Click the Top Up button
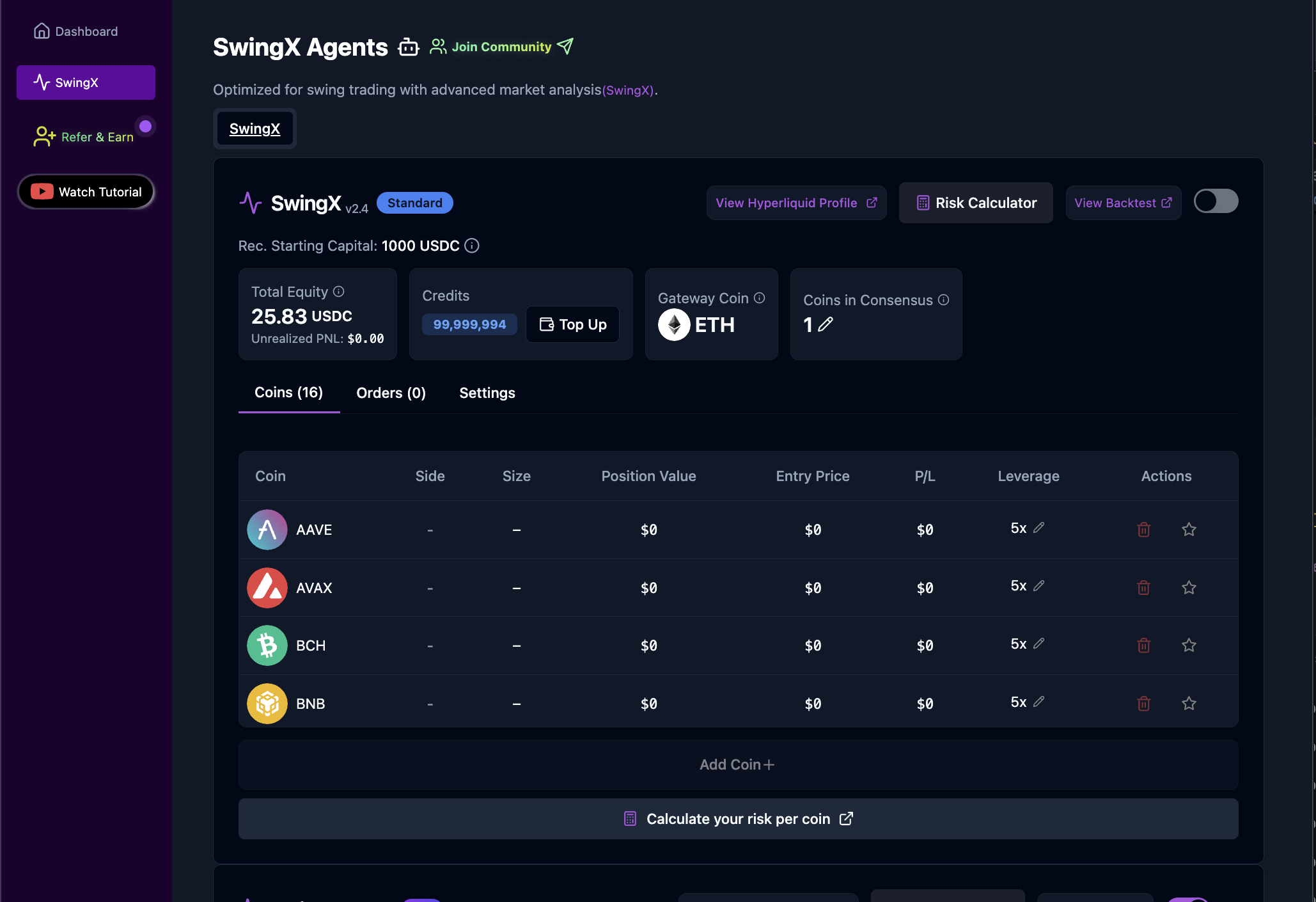Viewport: 1316px width, 902px height. (572, 324)
